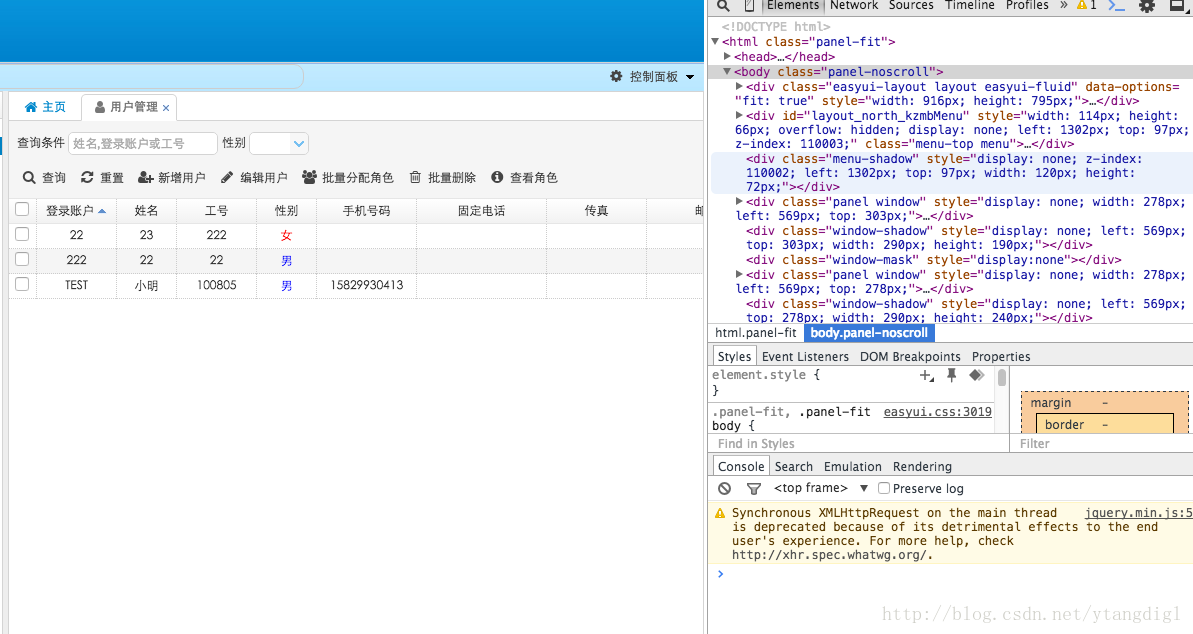
Task: Check the row for user TEST
Action: pyautogui.click(x=22, y=285)
